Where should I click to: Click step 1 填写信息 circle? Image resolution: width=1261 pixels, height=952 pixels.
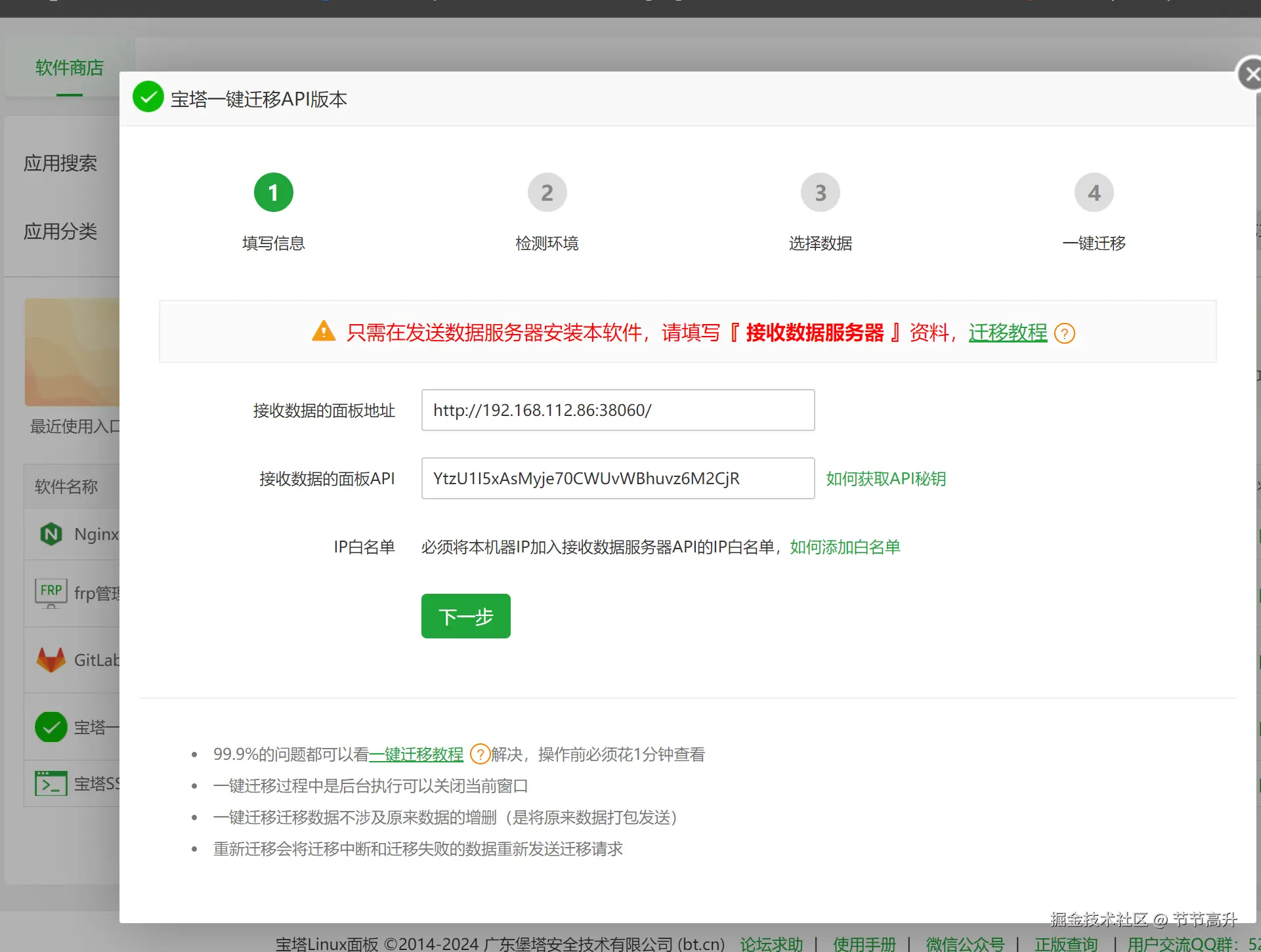(x=274, y=193)
